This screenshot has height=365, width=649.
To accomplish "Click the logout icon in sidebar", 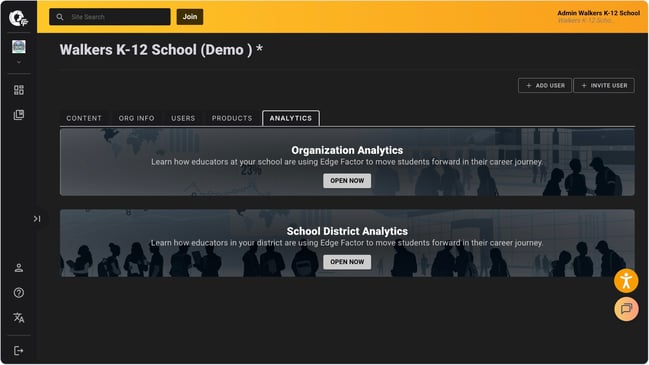I will click(x=19, y=351).
